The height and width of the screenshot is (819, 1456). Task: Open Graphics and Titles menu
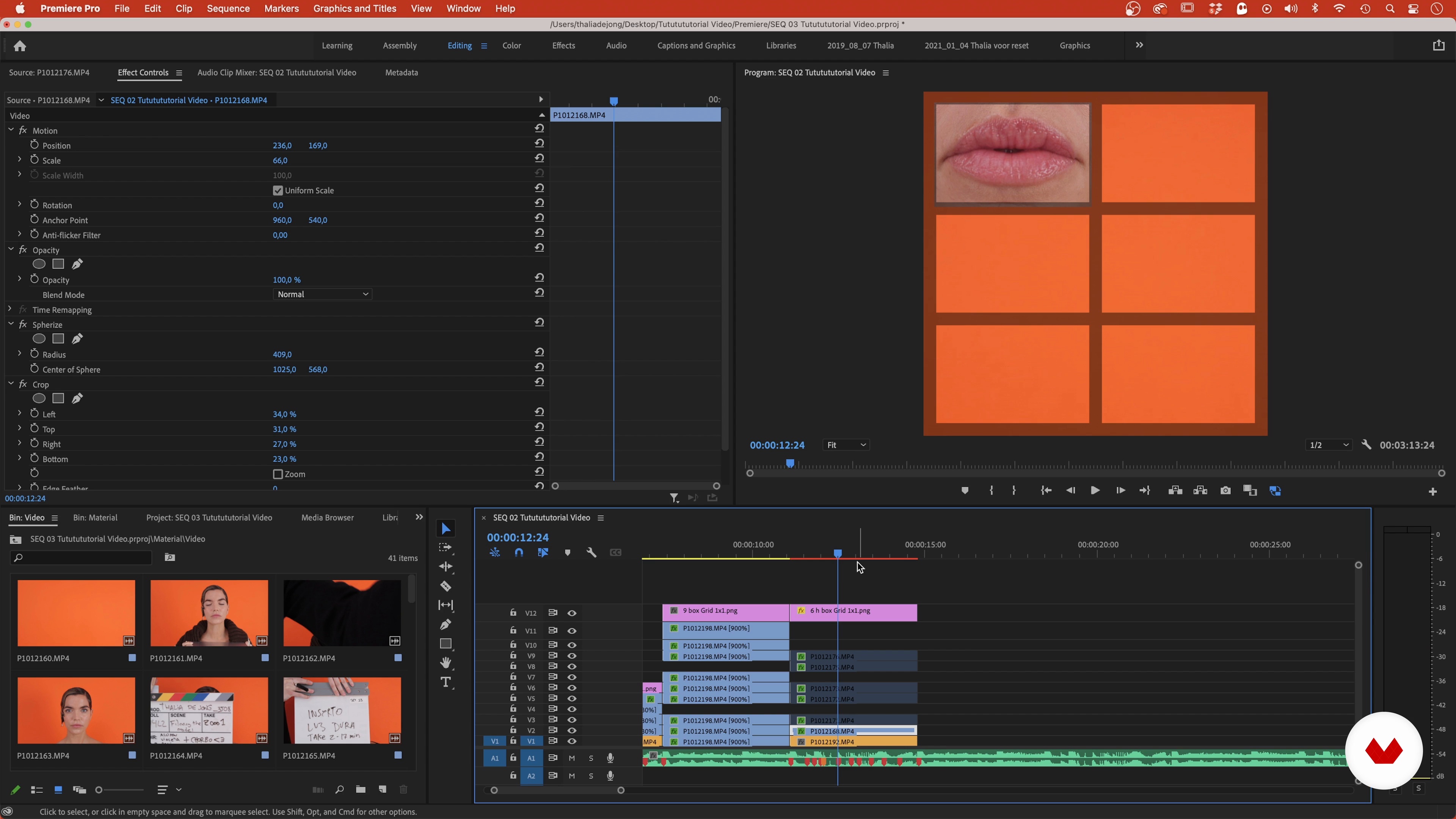click(355, 8)
